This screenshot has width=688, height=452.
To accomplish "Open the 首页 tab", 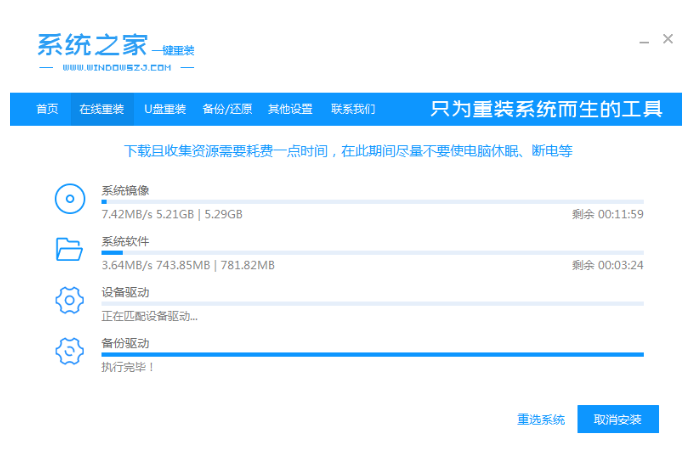I will pos(47,109).
